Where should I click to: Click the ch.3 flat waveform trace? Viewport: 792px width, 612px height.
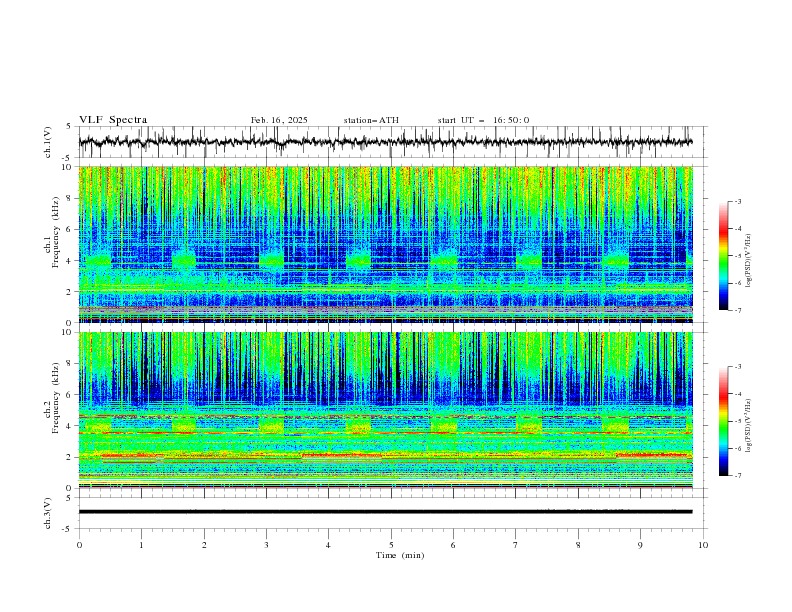click(385, 512)
